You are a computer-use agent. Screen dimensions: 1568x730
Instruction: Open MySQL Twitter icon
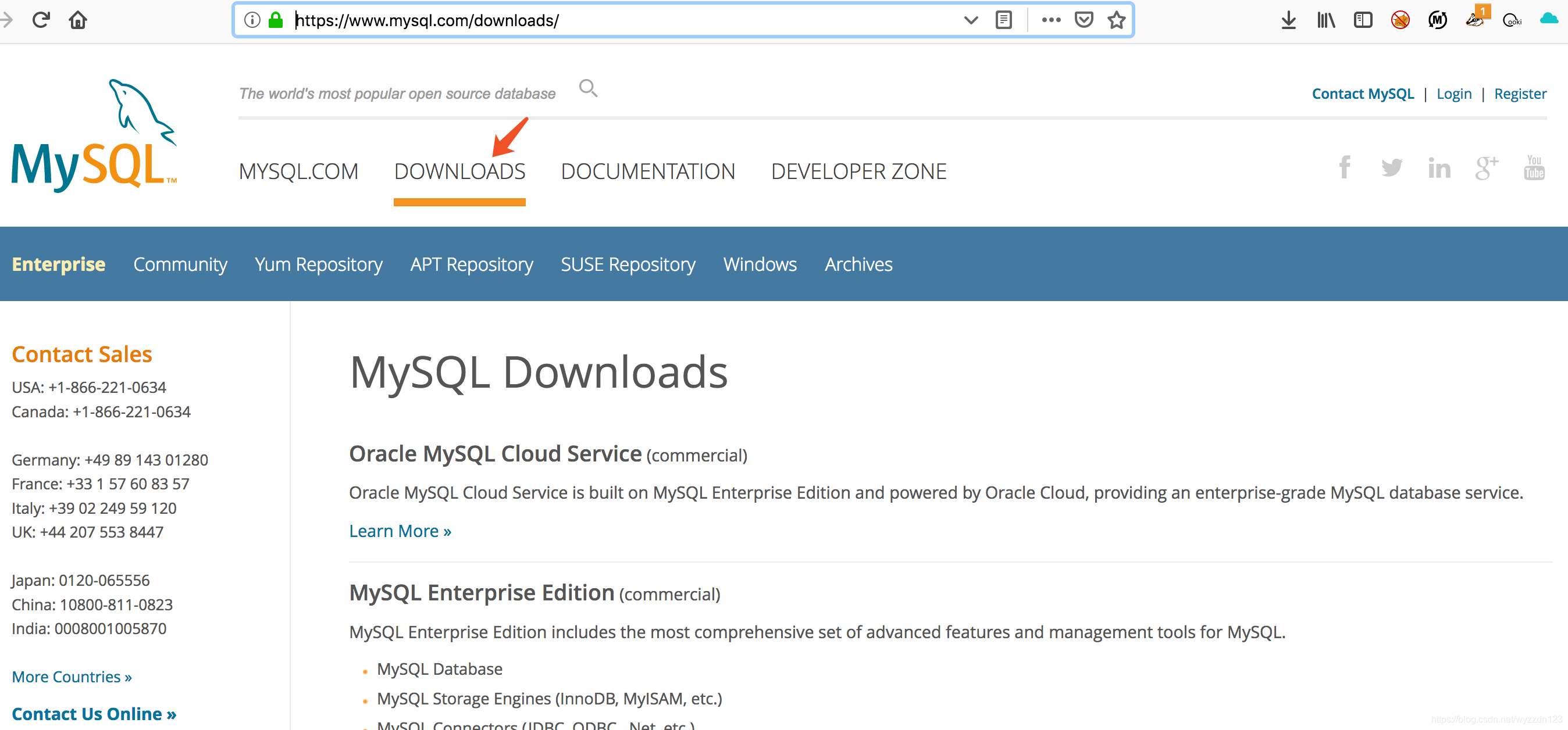click(x=1391, y=167)
